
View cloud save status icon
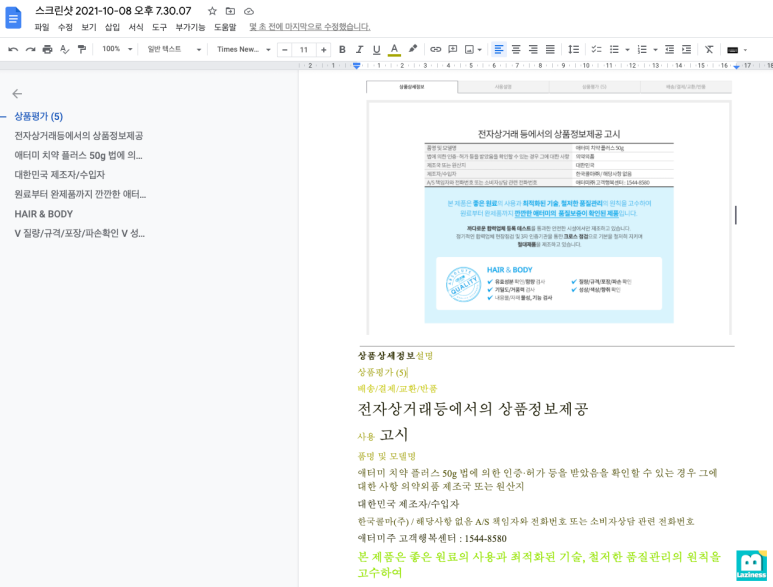[249, 11]
